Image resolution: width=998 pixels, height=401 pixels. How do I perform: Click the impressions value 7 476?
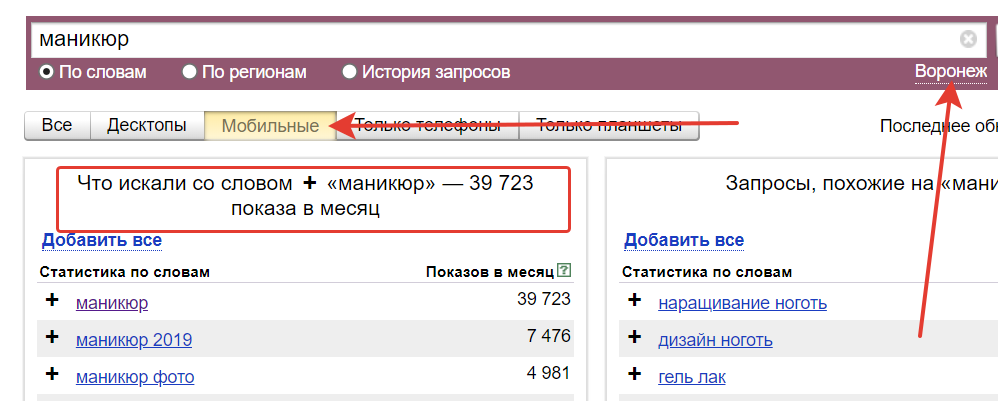(549, 336)
